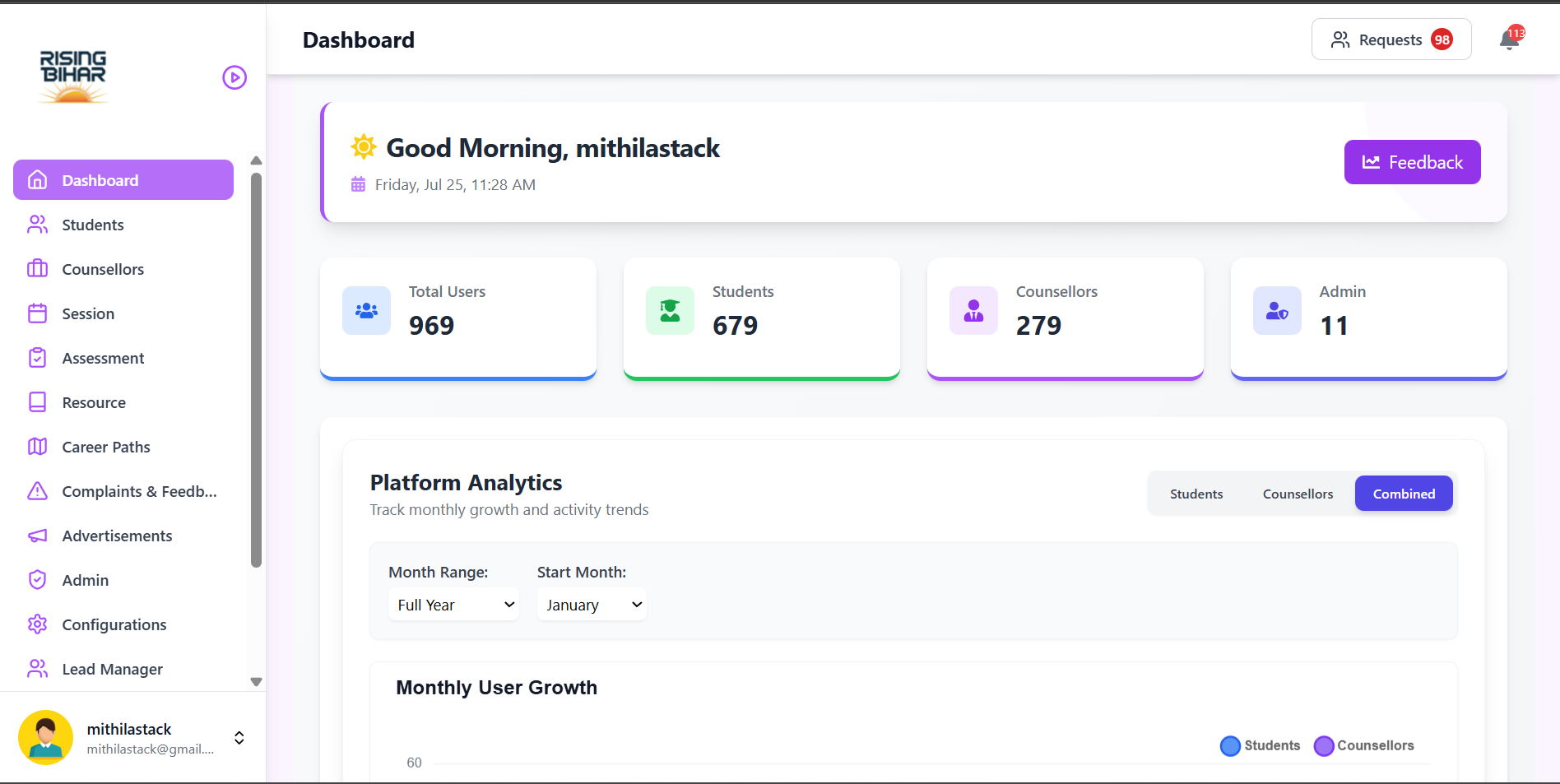Open the notifications bell icon

tap(1510, 39)
